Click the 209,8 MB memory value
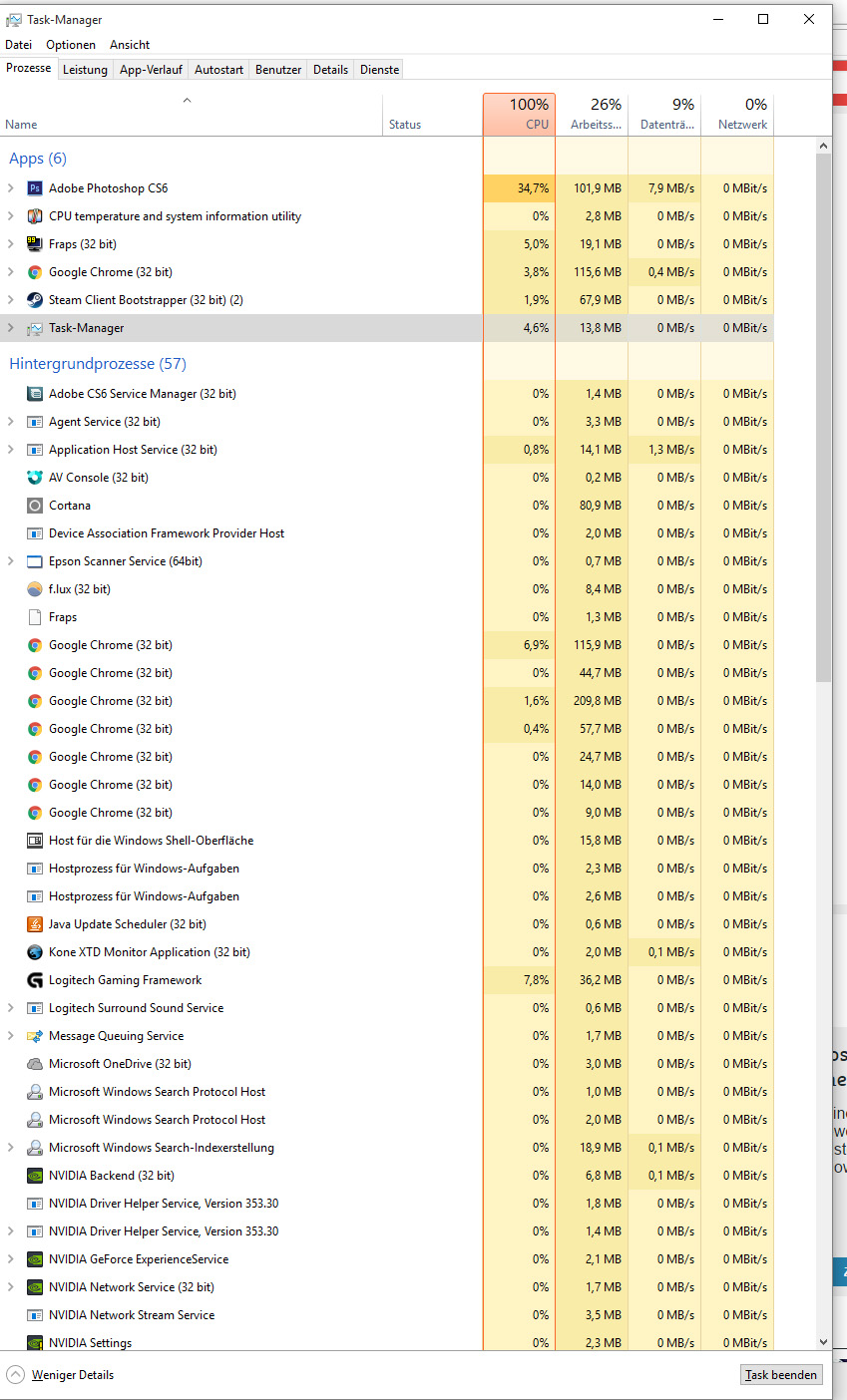 pos(599,701)
